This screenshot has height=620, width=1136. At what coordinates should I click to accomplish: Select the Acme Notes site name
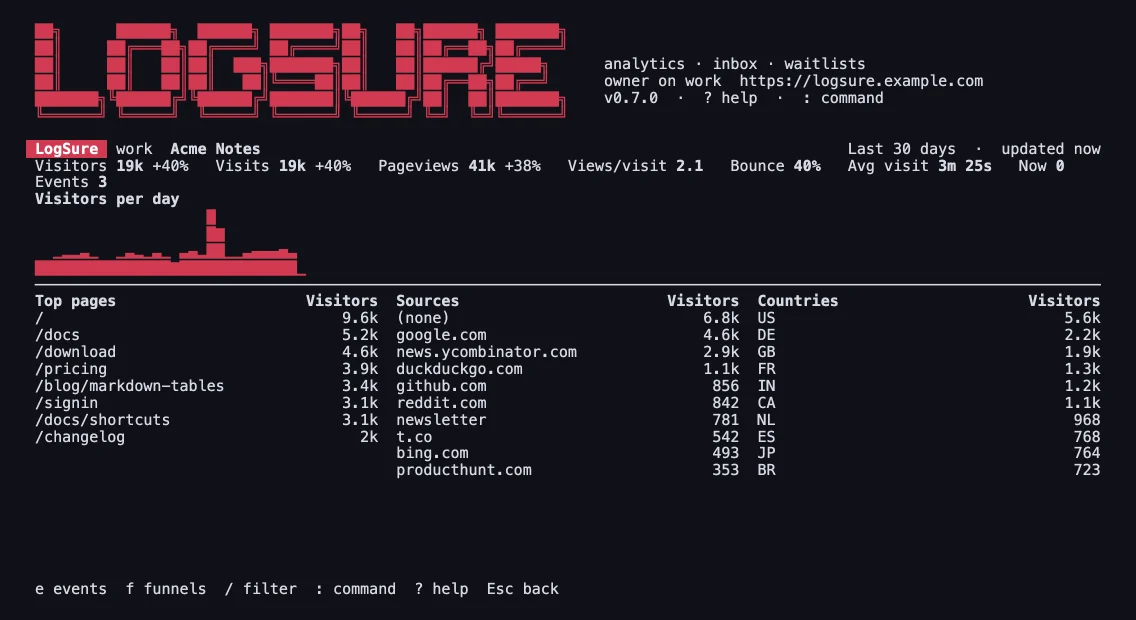point(215,149)
